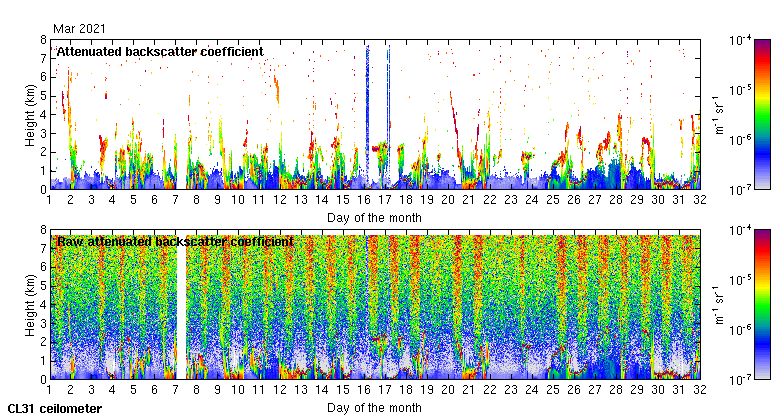
Task: Click the "CL31 ceilometer" instrument label
Action: 54,408
